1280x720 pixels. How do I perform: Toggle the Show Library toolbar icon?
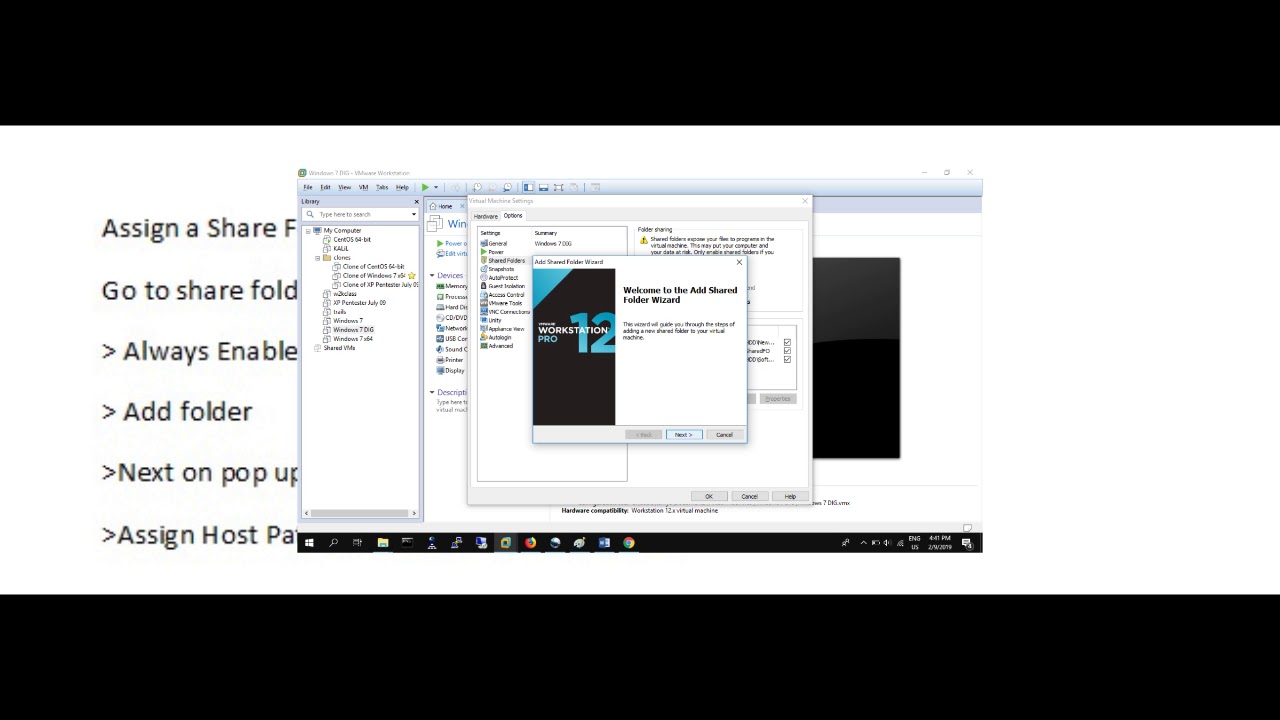point(528,187)
